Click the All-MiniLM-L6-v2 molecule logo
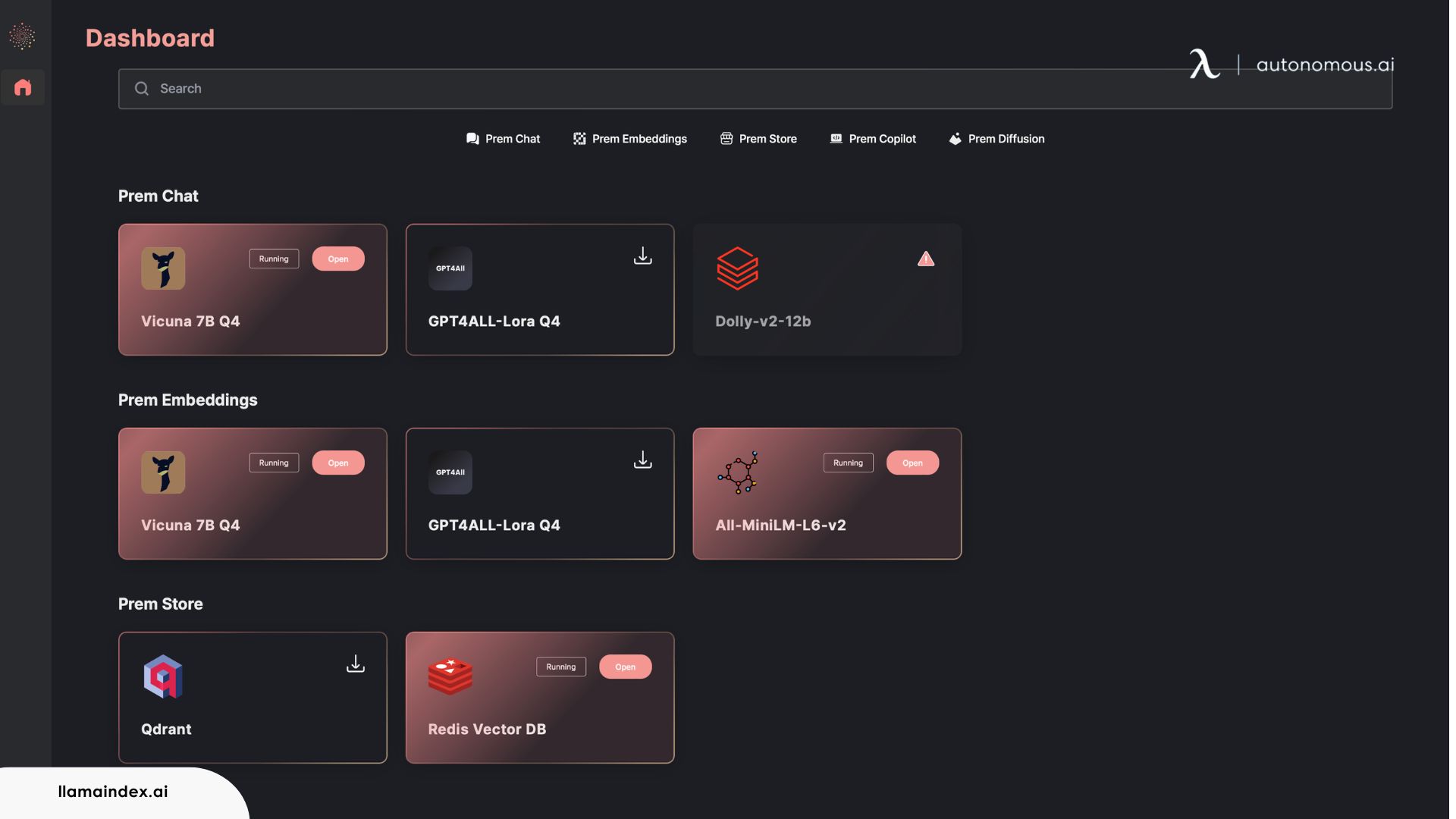This screenshot has height=819, width=1456. (x=738, y=472)
